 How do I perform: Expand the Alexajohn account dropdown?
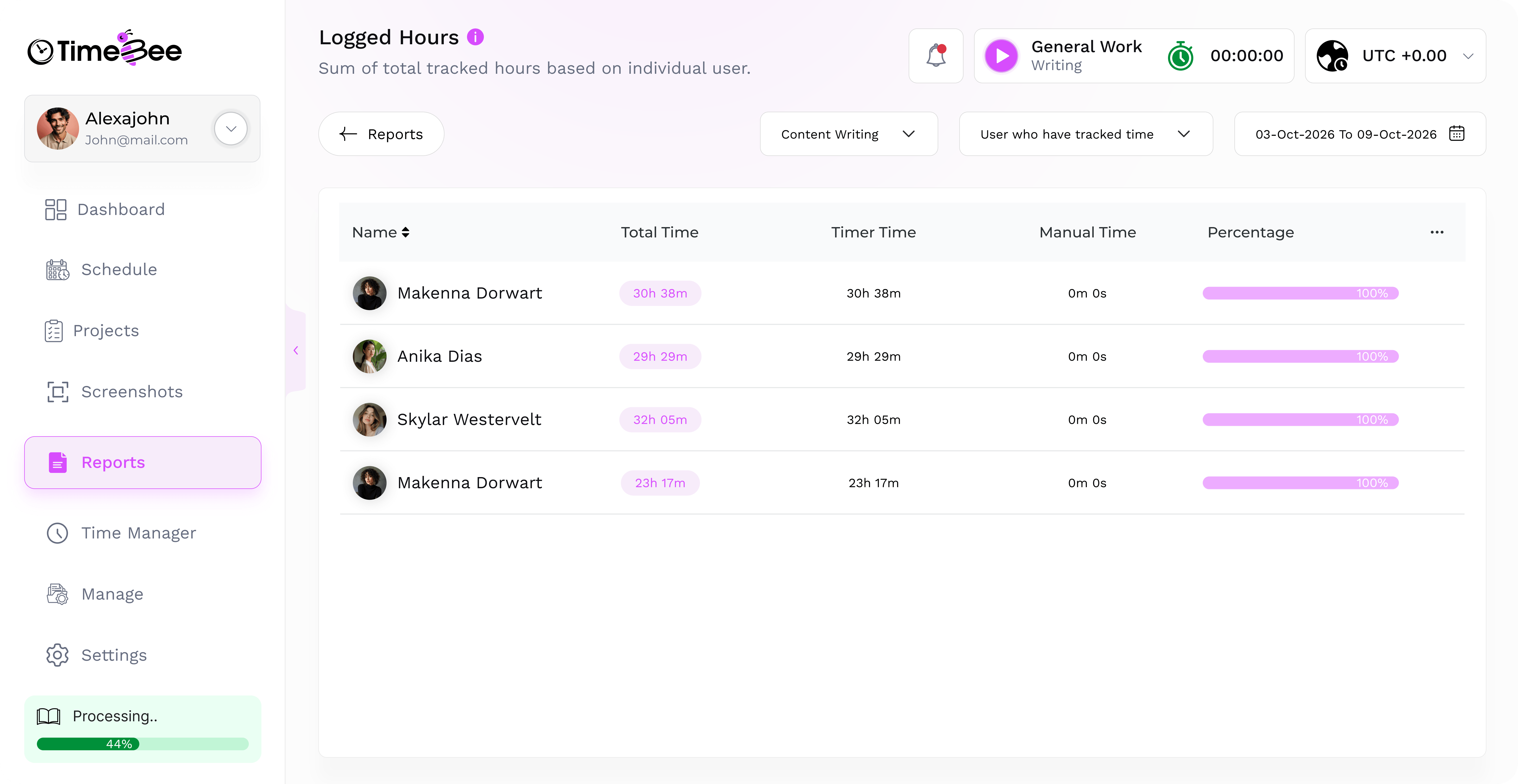coord(231,128)
